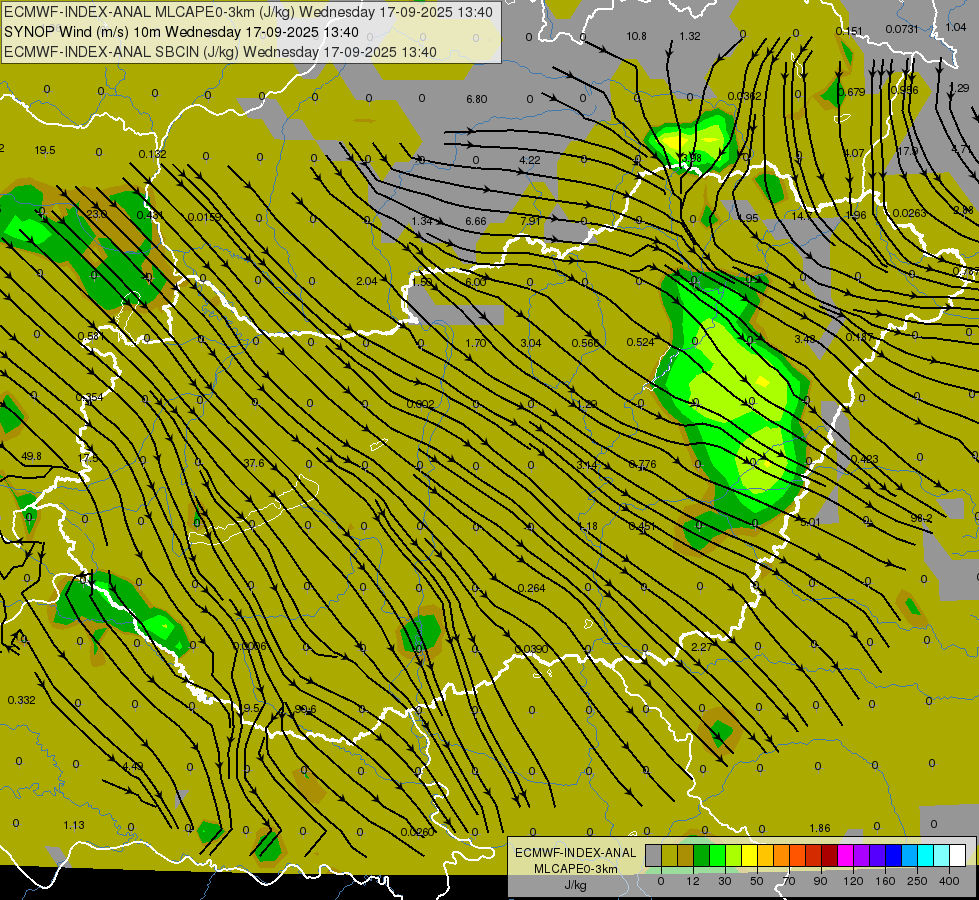Click the map value 0.0731
This screenshot has width=979, height=900.
pos(902,29)
